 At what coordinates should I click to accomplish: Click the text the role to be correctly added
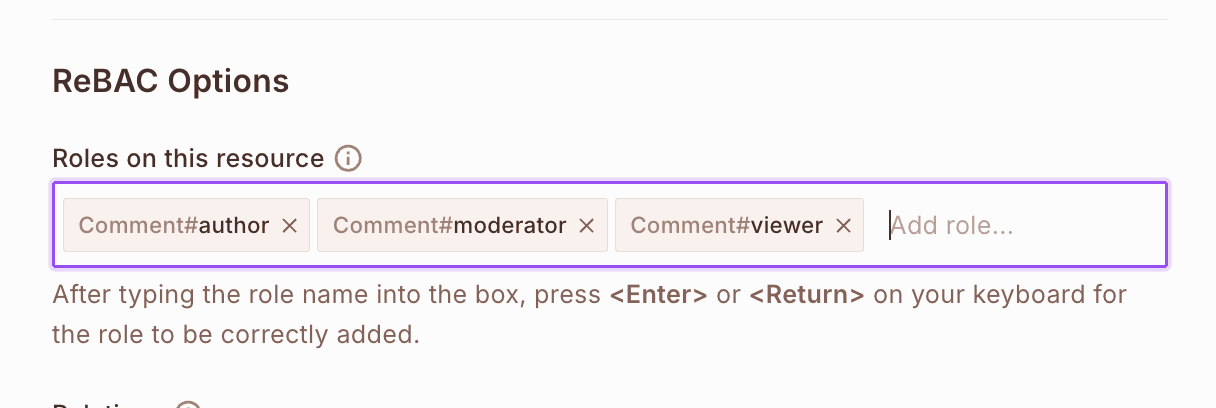tap(235, 334)
